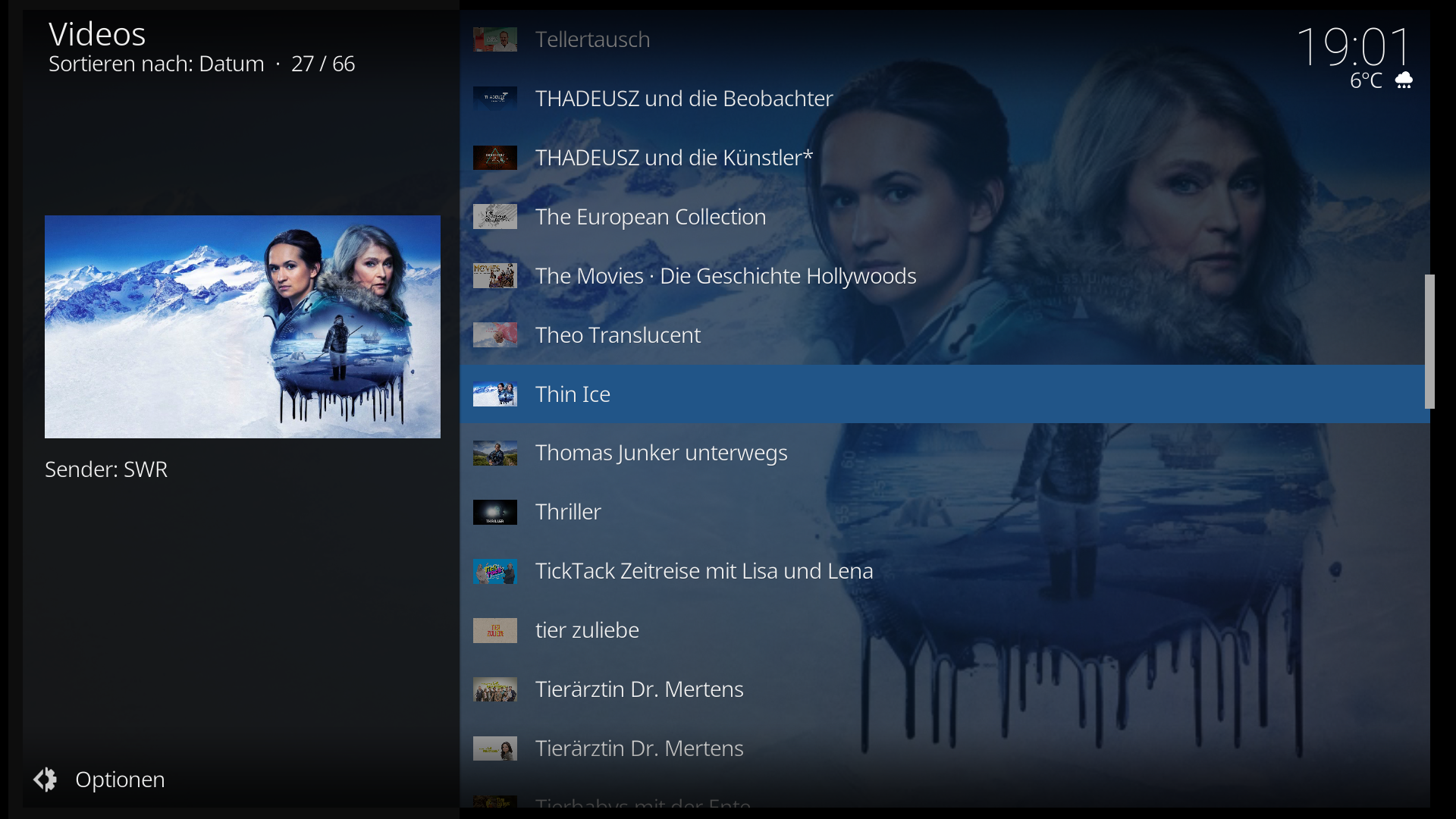Select Theo Translucent entry

945,335
